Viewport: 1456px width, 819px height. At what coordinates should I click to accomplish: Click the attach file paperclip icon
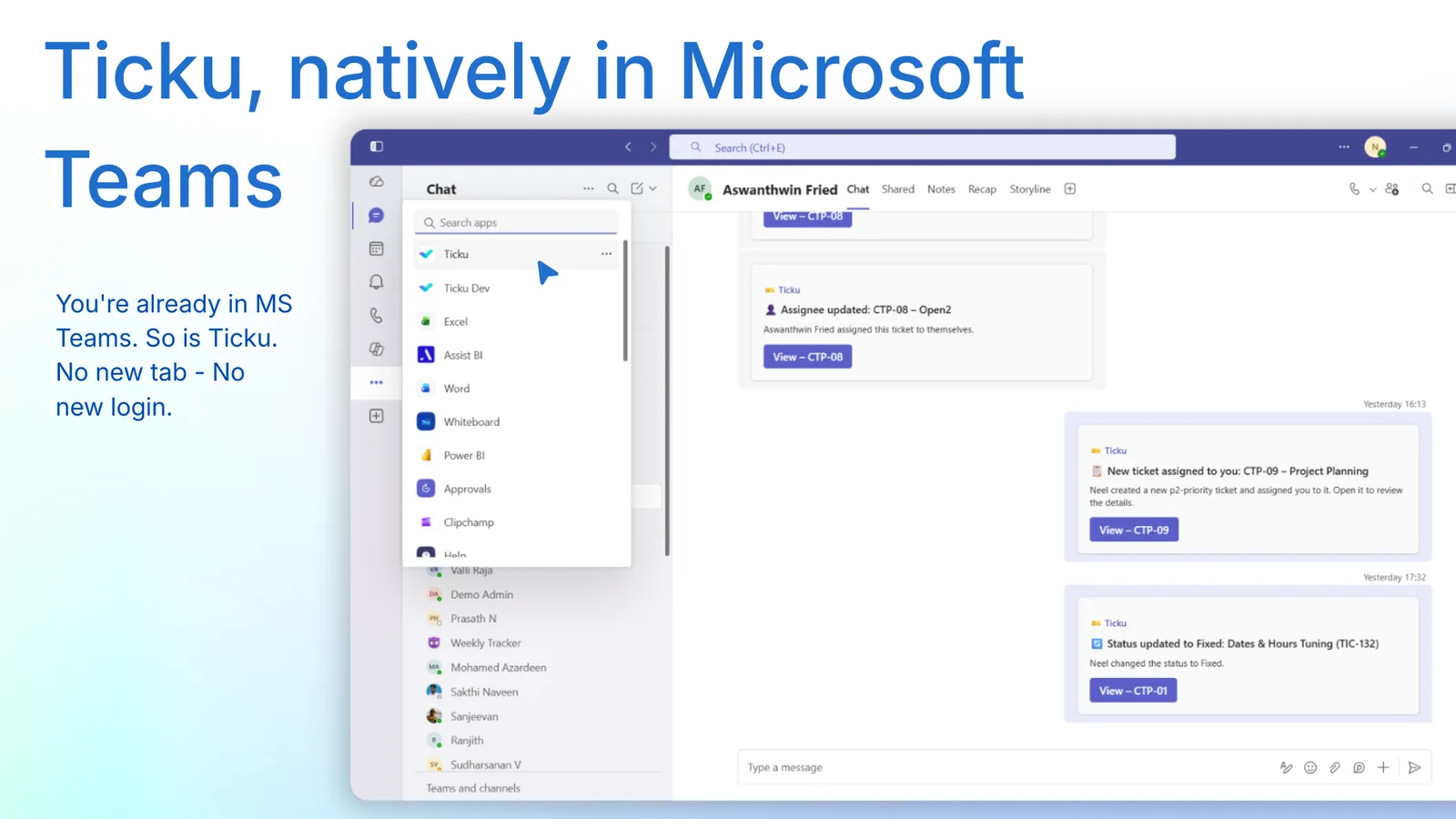[1335, 767]
